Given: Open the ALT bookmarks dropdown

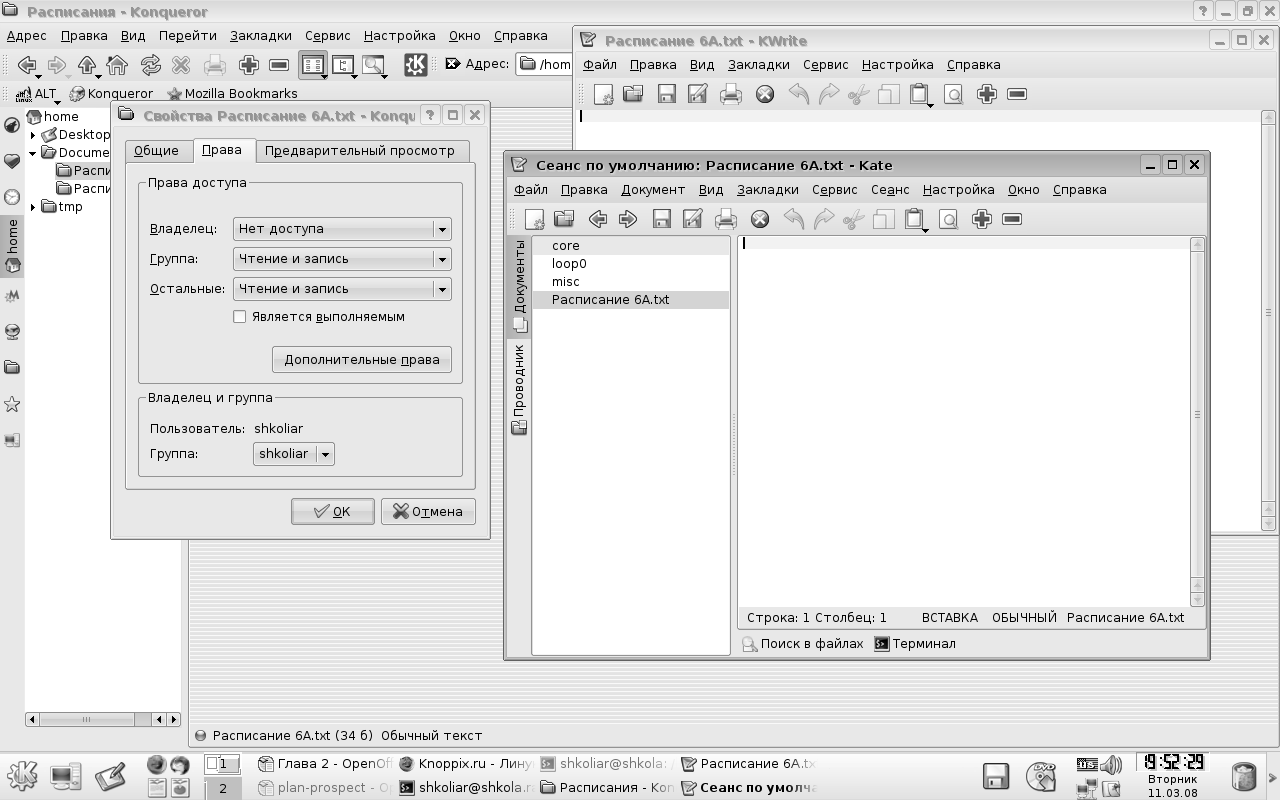Looking at the screenshot, I should (x=38, y=94).
